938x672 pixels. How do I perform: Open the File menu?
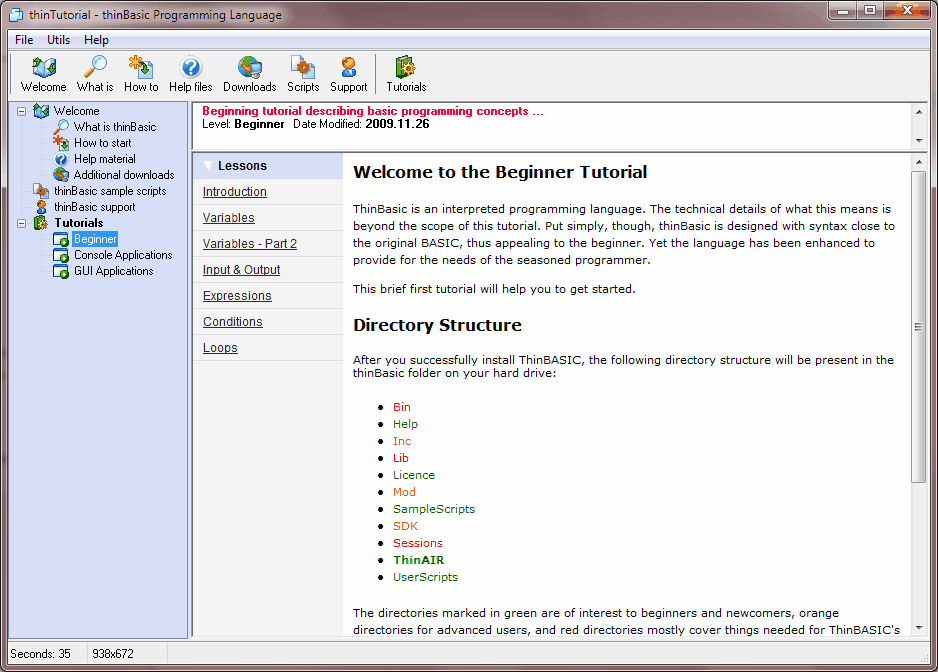[24, 40]
